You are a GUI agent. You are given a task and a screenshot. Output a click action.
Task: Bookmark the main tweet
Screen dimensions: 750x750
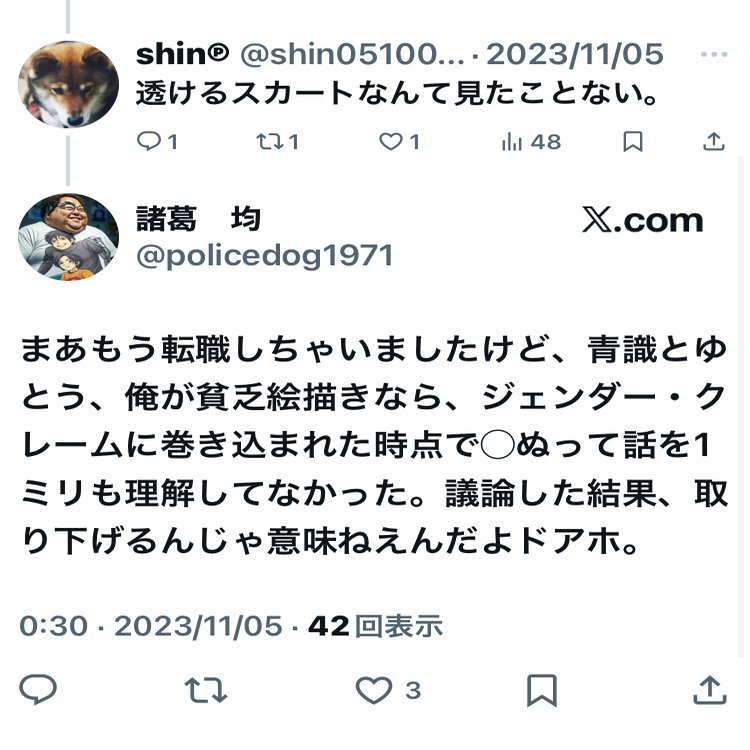tap(541, 690)
